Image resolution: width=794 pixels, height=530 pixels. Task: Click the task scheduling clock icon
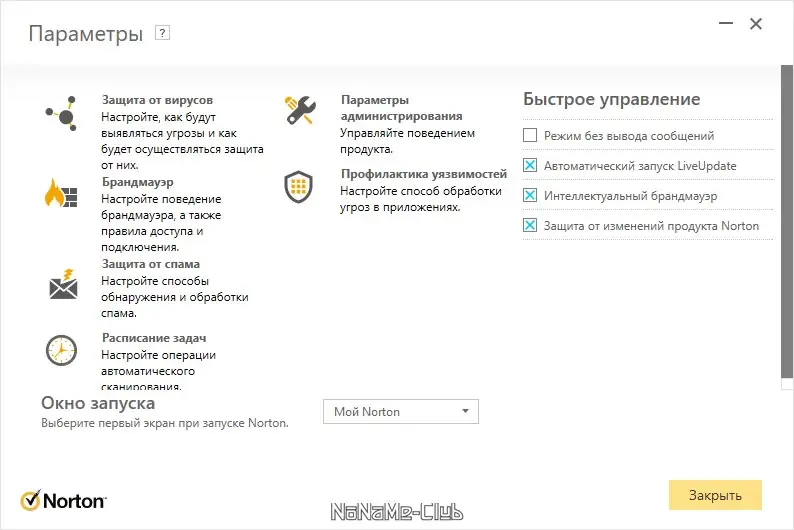(61, 350)
